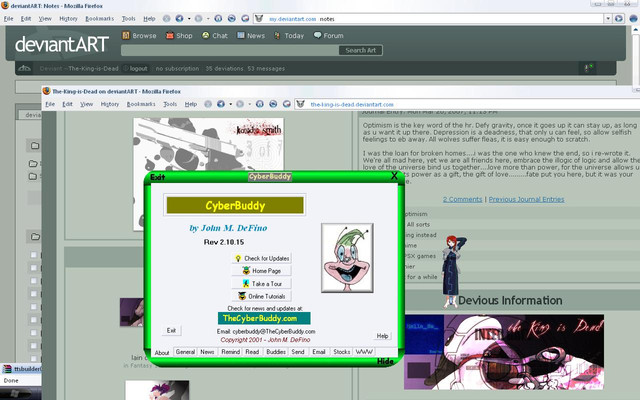Click the CyberBuddy alien mascot picture
Image resolution: width=640 pixels, height=400 pixels.
coord(347,258)
